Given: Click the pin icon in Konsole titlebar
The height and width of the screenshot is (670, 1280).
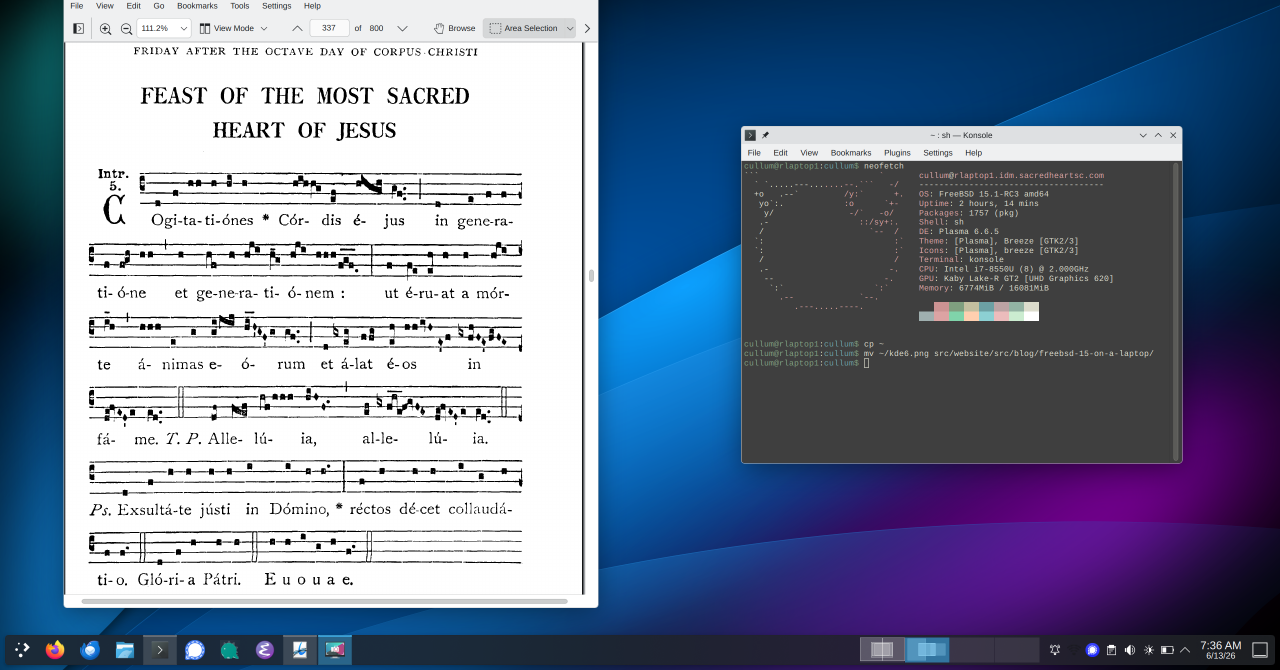Looking at the screenshot, I should [x=765, y=135].
